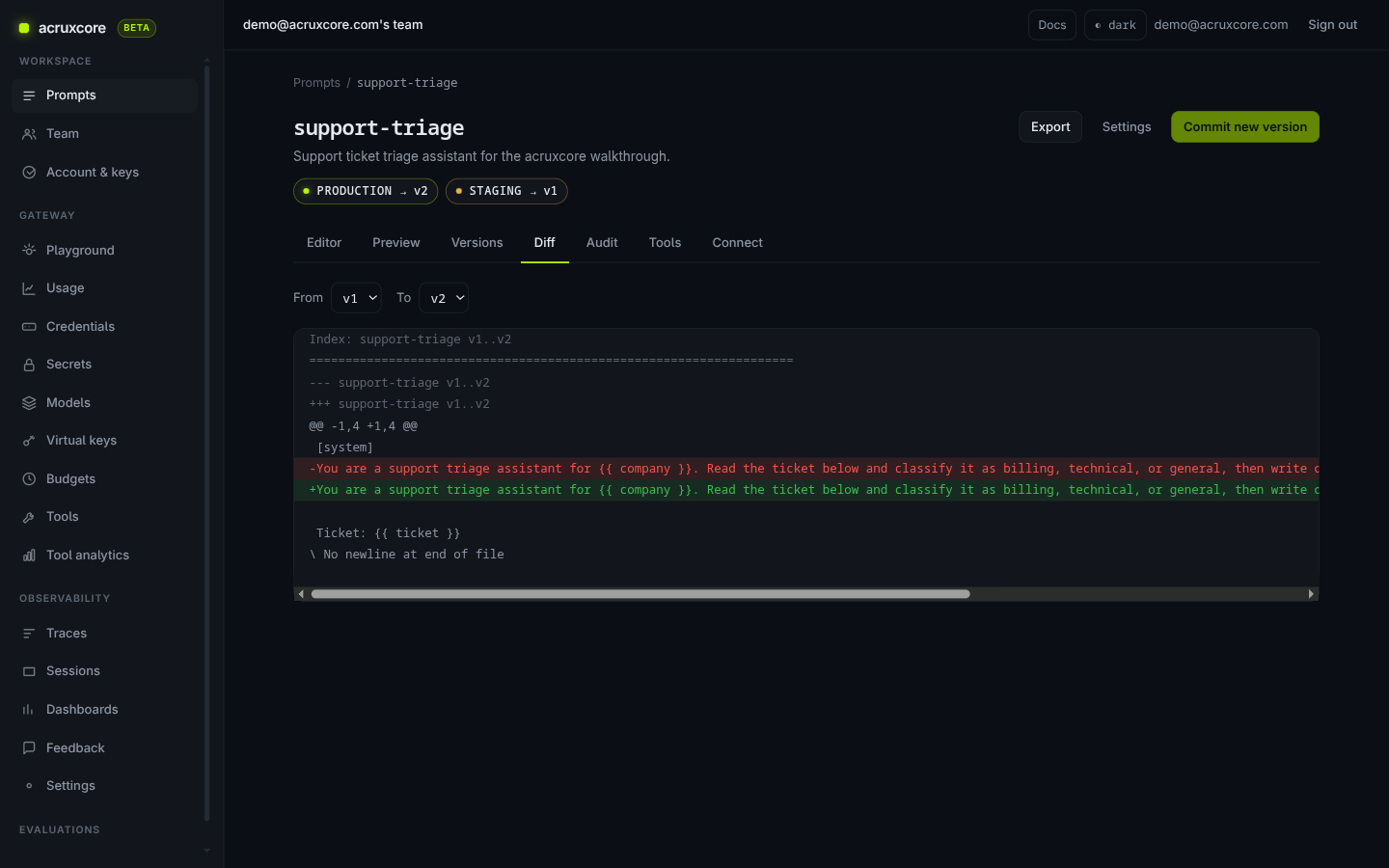Click the added green diff line
Screen dimensions: 1389x868
[806, 490]
